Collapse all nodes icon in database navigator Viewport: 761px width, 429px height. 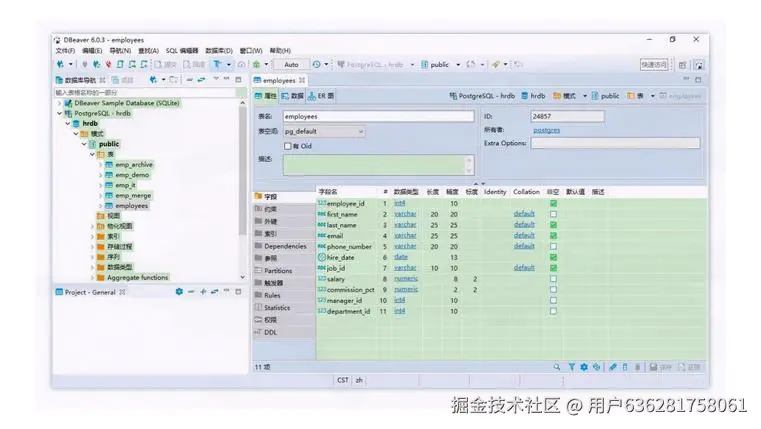point(189,80)
